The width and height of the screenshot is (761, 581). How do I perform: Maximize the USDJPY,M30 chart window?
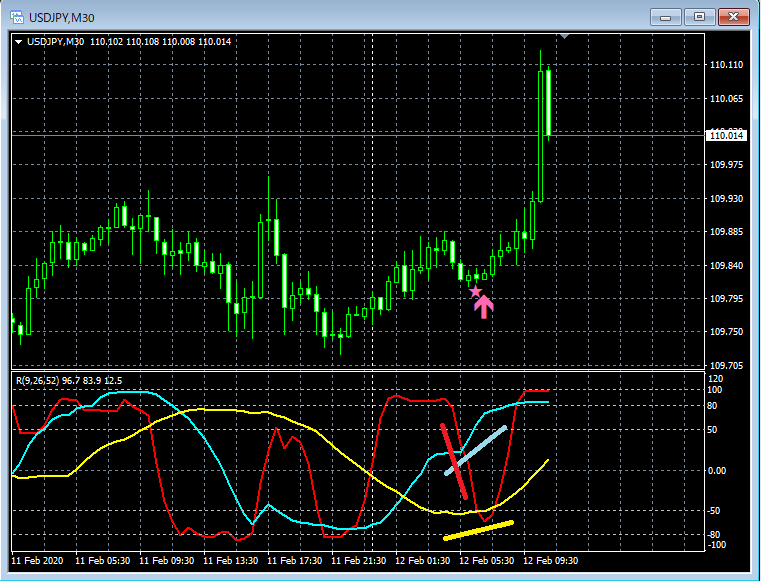coord(699,18)
